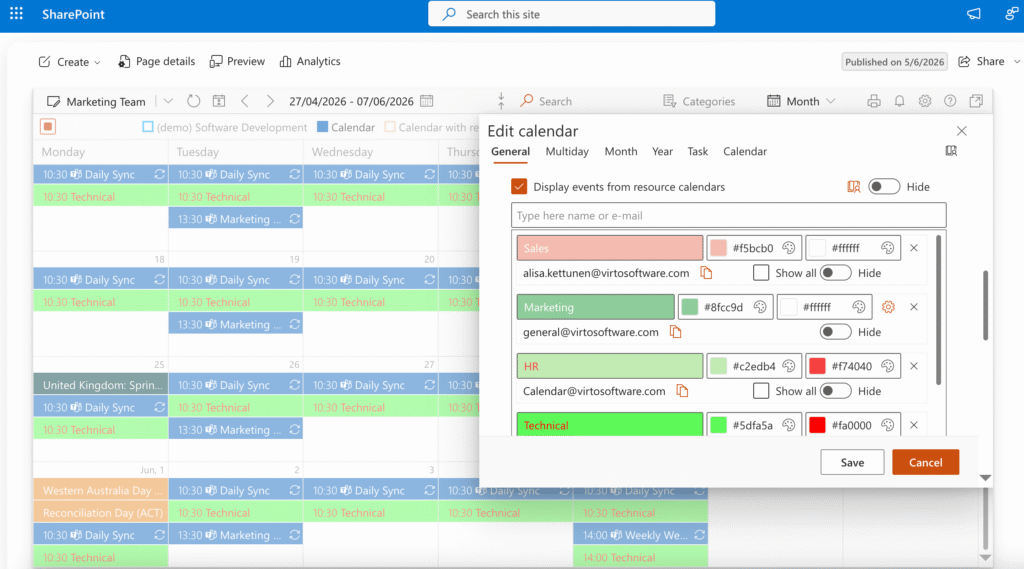This screenshot has width=1024, height=569.
Task: Click the Edit calendar list scrollbar
Action: point(938,310)
